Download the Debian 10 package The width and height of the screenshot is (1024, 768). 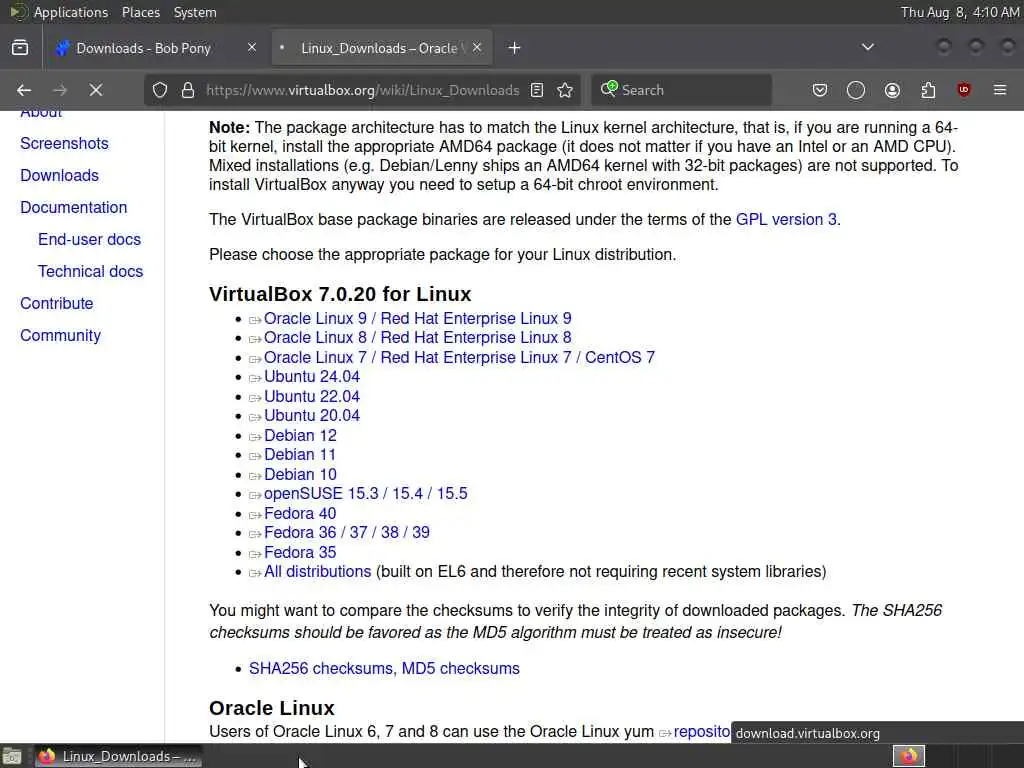300,475
